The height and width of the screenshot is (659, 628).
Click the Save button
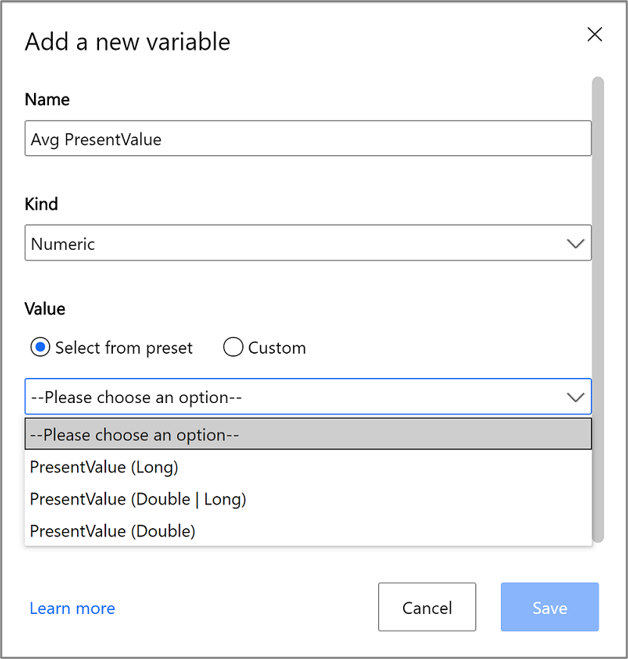click(x=549, y=608)
